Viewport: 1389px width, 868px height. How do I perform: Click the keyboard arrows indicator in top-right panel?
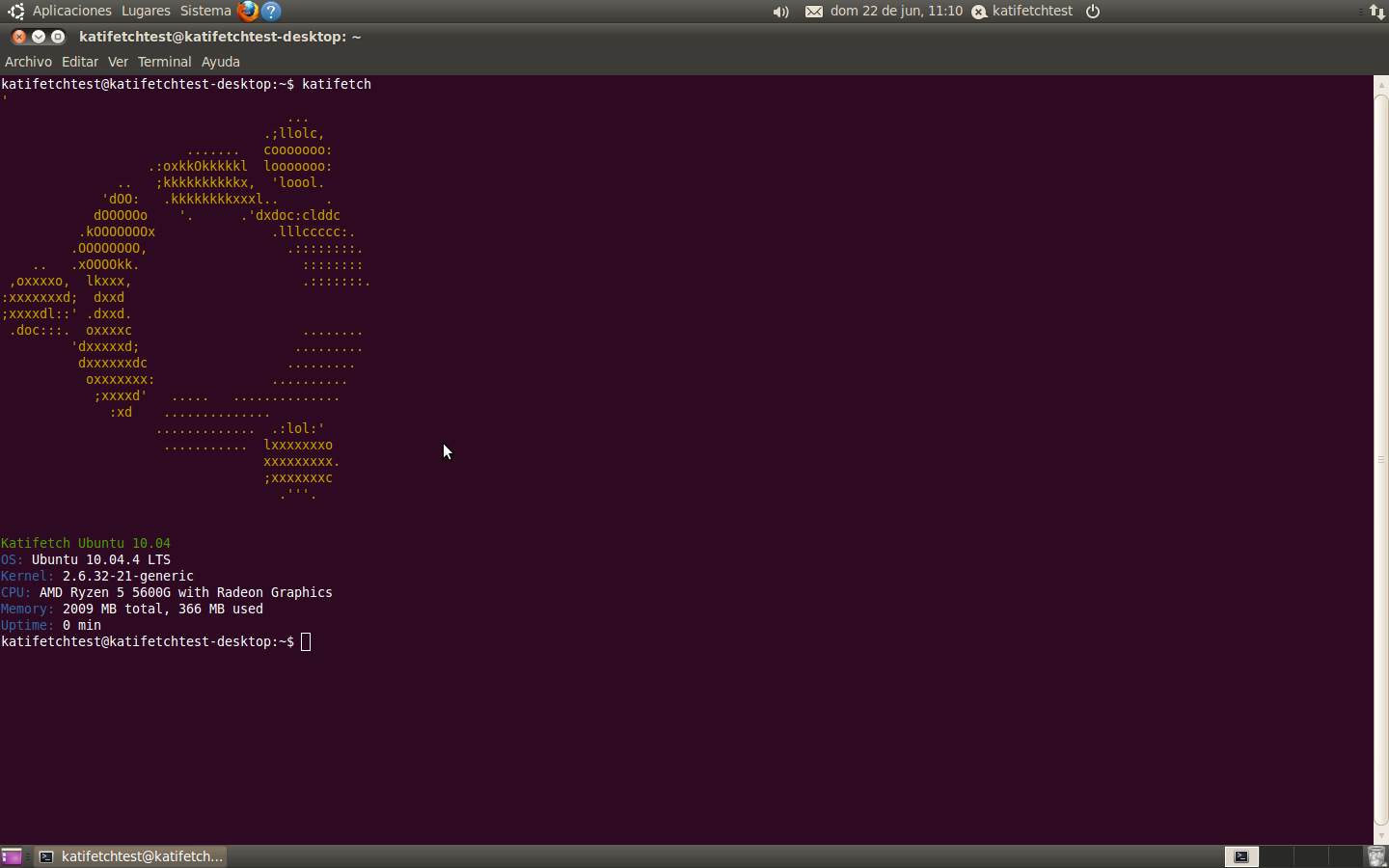[1378, 11]
